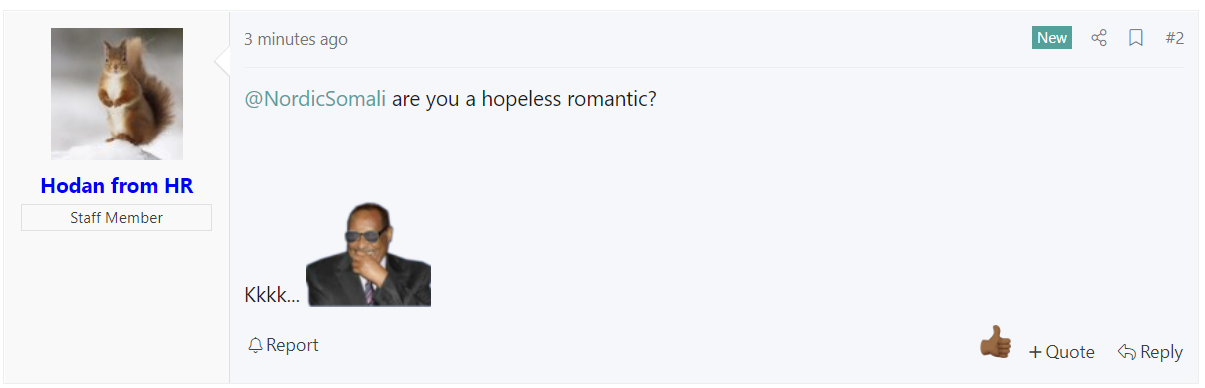Screen dimensions: 1205x388
Task: Click the 'Kkkk...' text in the post
Action: click(x=272, y=295)
